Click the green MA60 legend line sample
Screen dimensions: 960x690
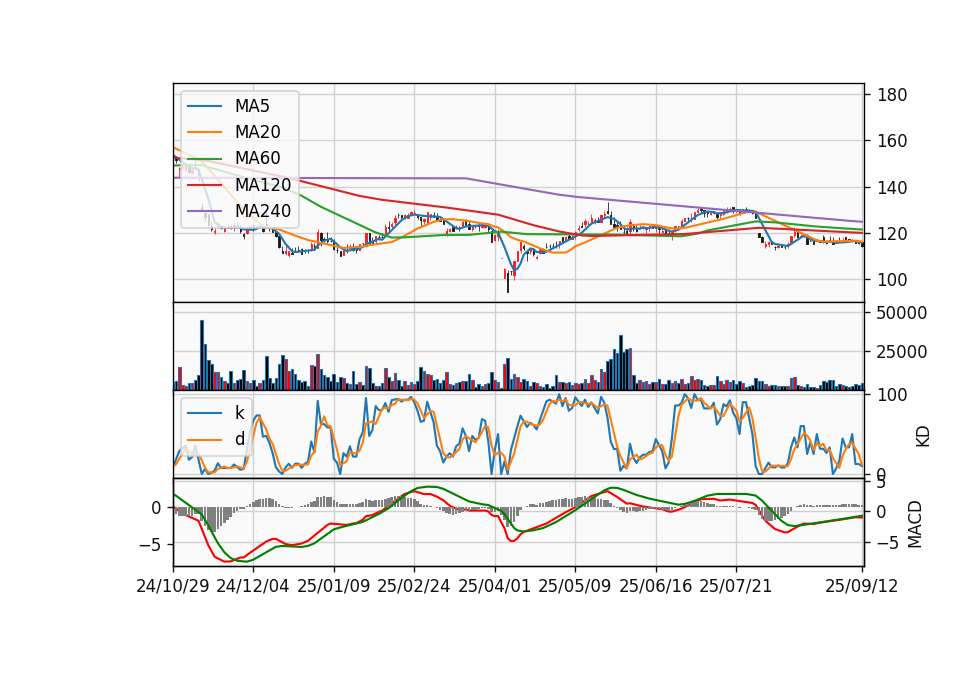point(204,158)
